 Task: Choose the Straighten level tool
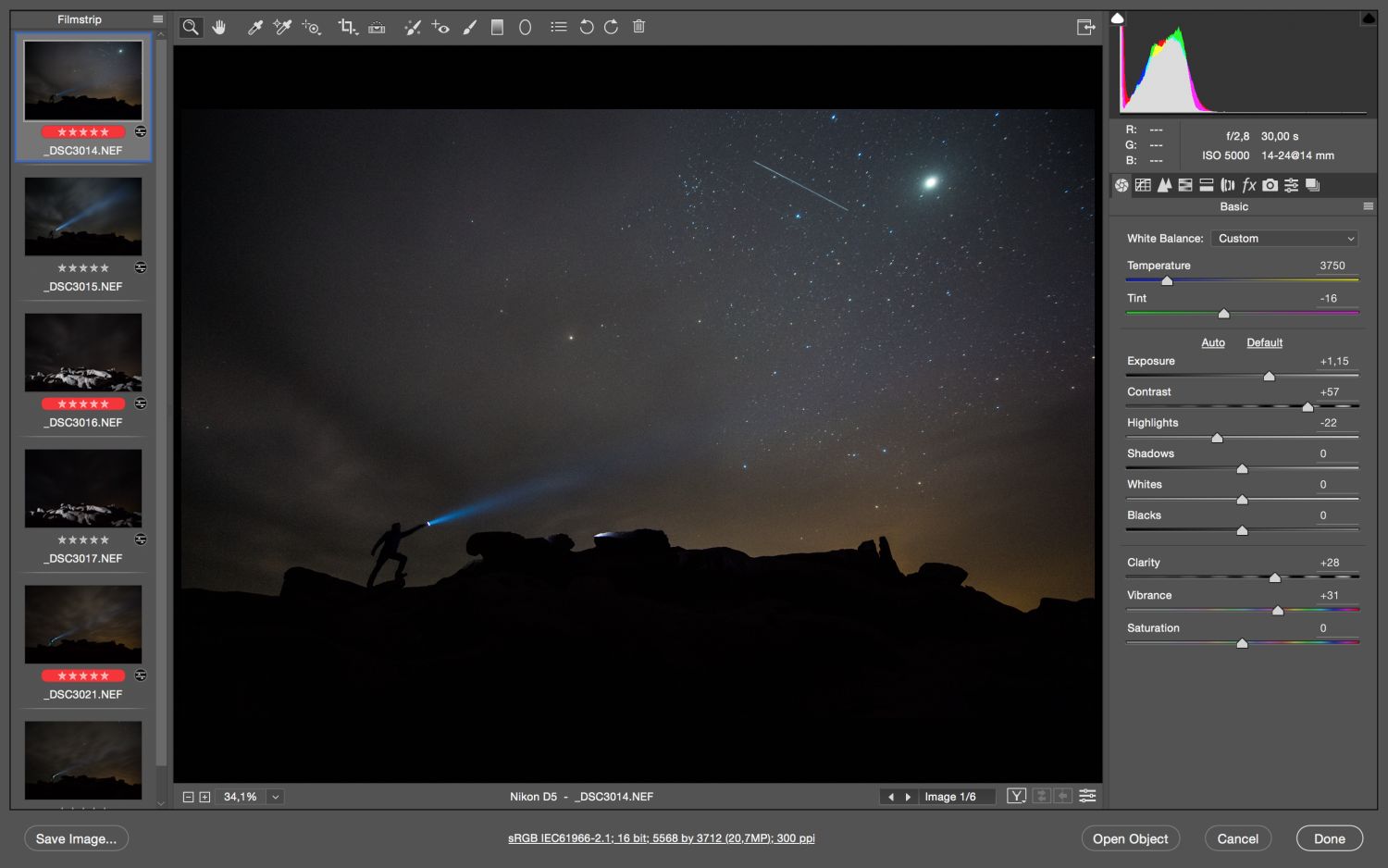377,27
